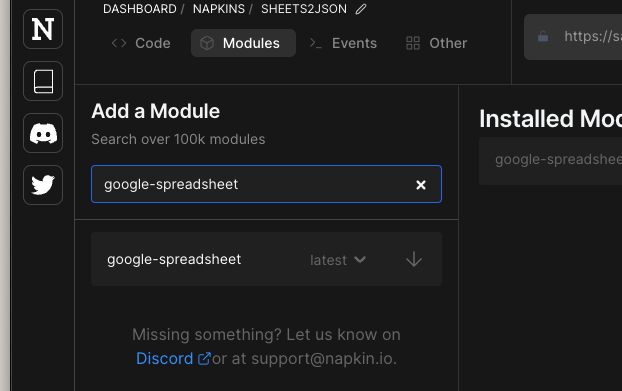The image size is (622, 391).
Task: Clear the module search with X
Action: (x=421, y=184)
